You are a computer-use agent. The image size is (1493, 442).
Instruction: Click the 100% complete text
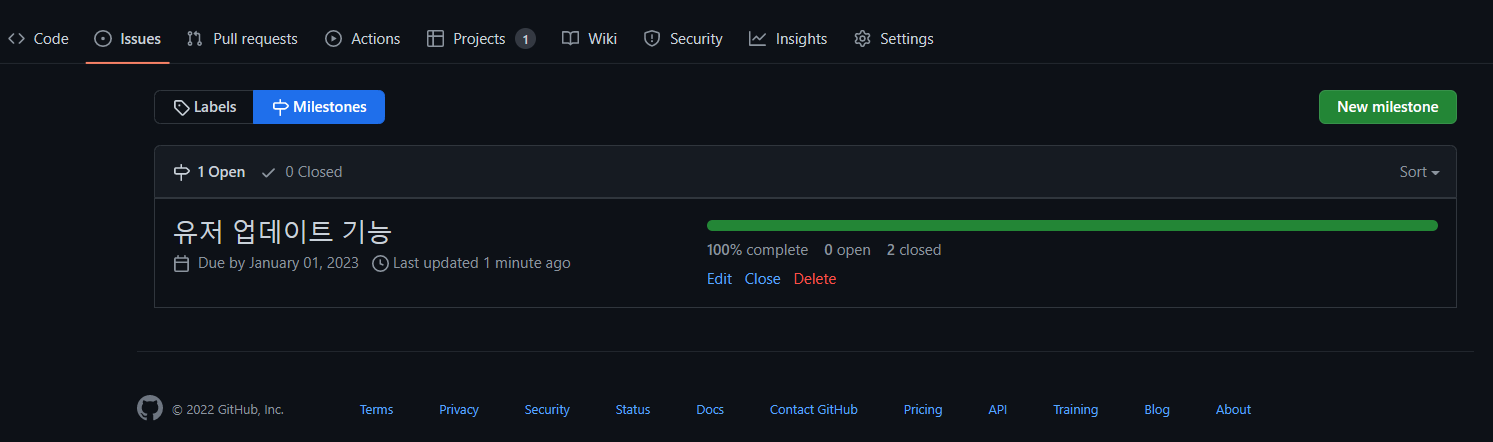click(757, 250)
